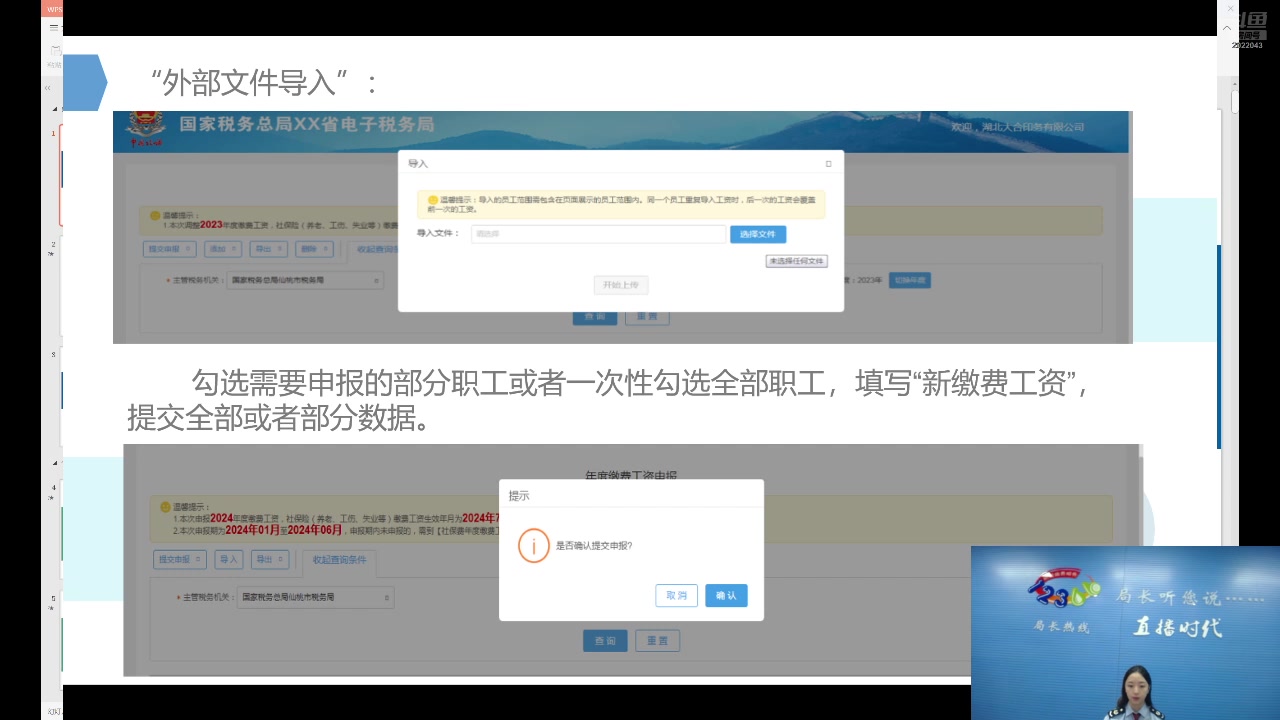
Task: Click the lower 导入 button
Action: pyautogui.click(x=230, y=559)
